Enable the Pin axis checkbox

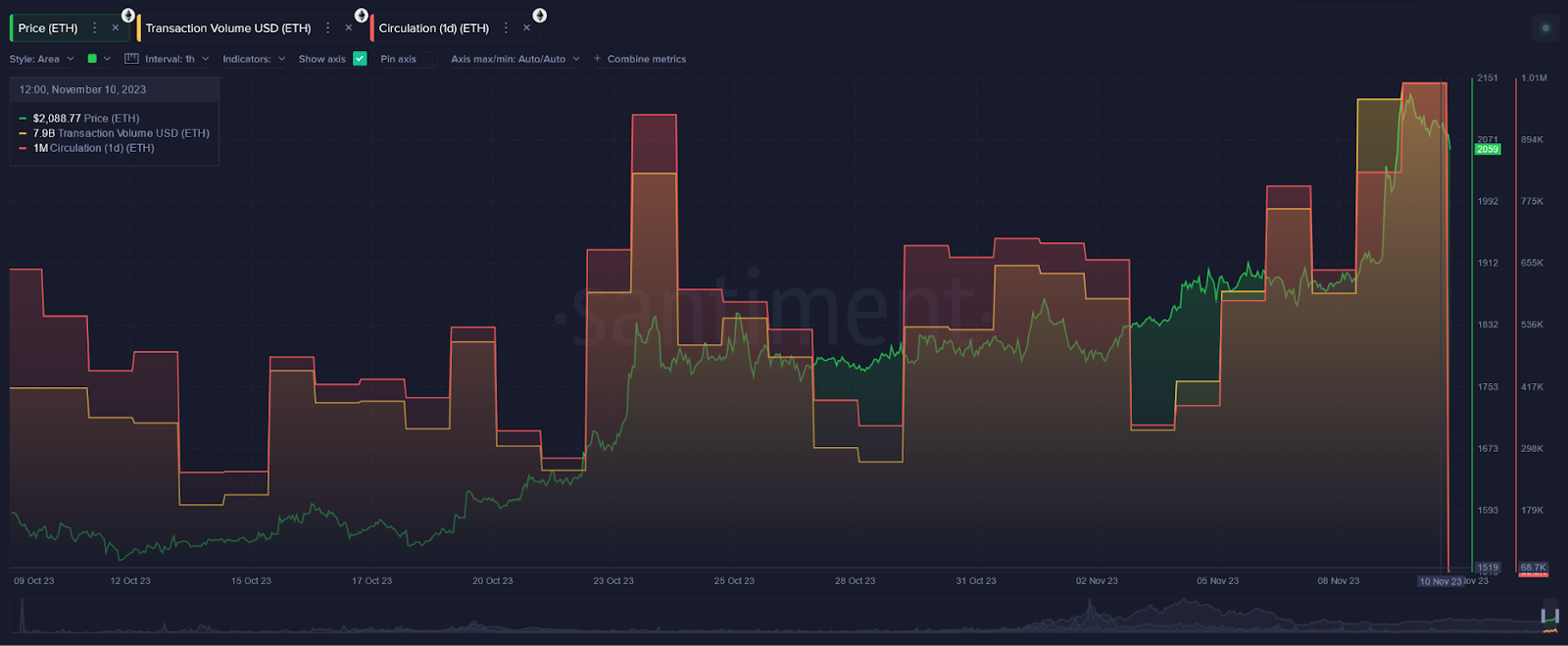point(430,59)
